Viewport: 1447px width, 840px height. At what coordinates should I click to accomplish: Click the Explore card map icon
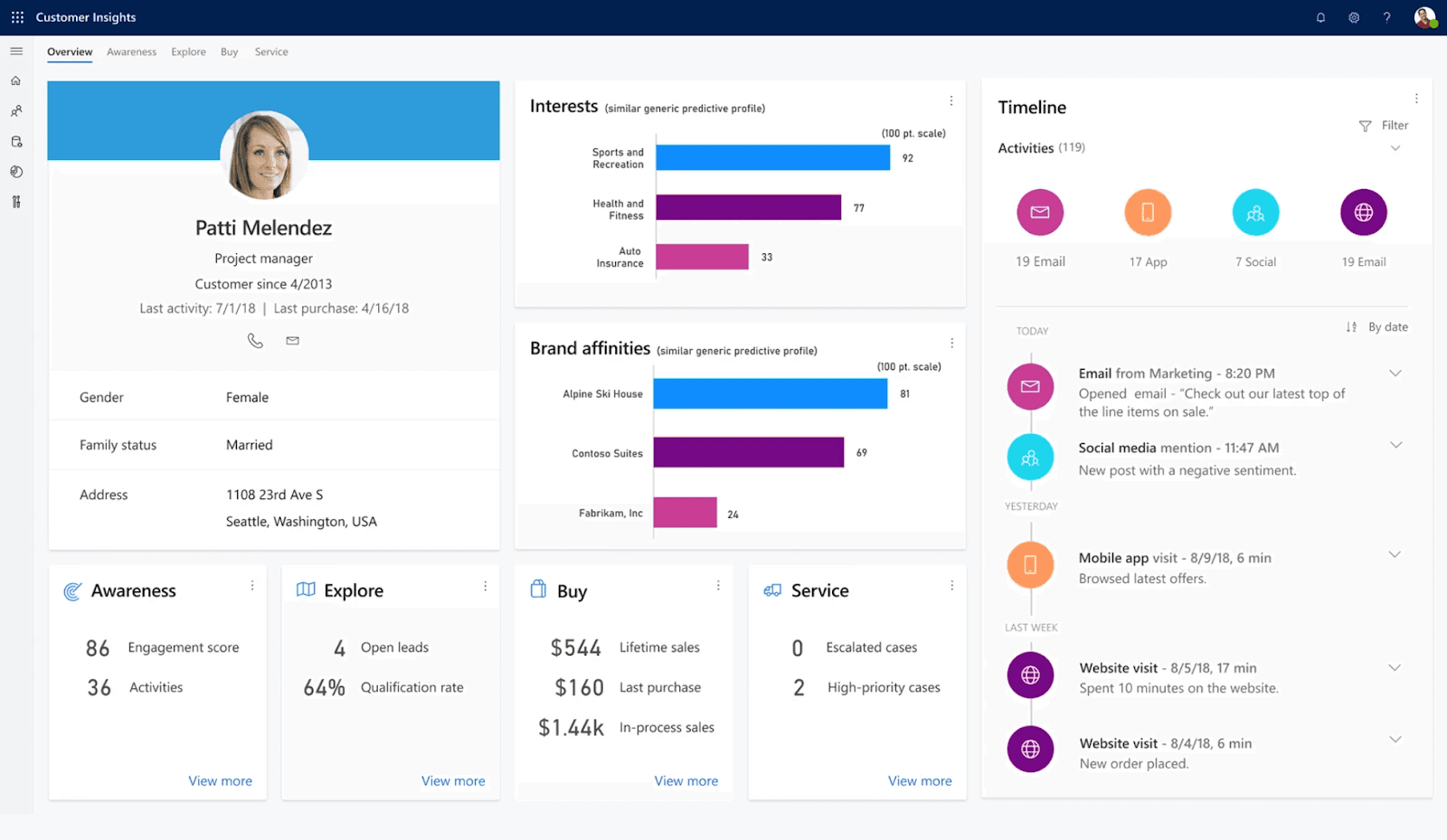point(306,590)
